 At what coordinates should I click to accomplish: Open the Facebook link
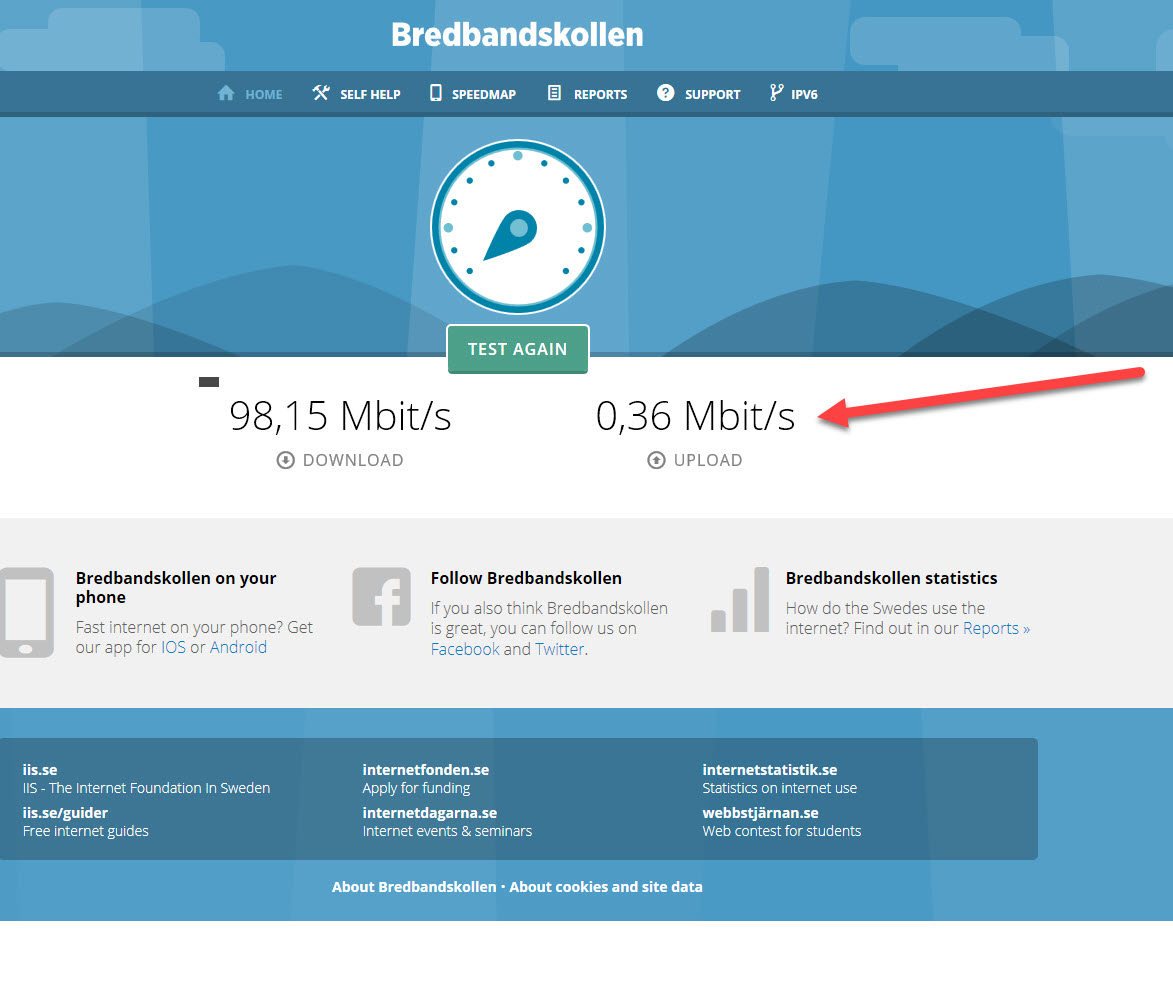(465, 650)
